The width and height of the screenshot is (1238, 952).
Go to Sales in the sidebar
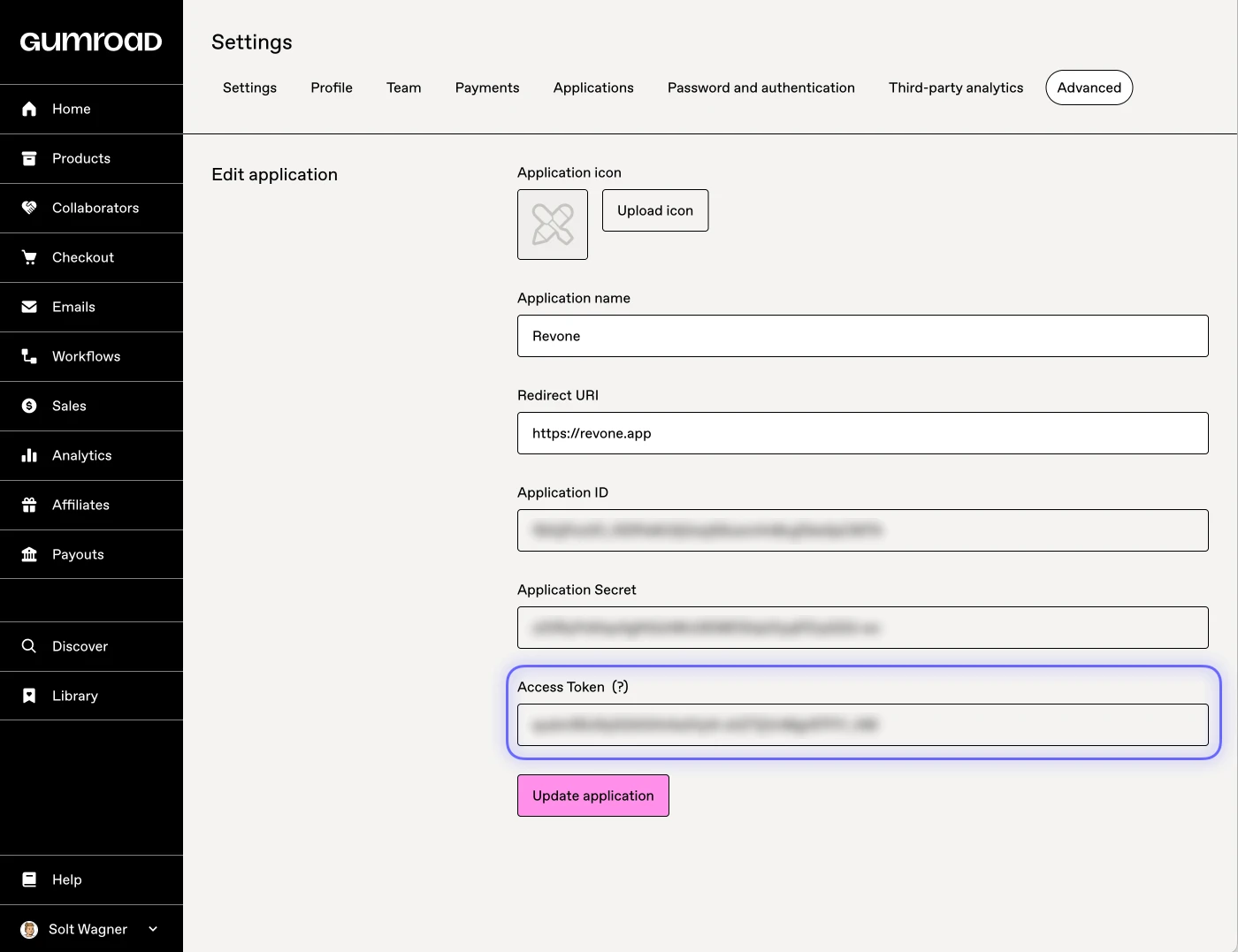pyautogui.click(x=91, y=406)
